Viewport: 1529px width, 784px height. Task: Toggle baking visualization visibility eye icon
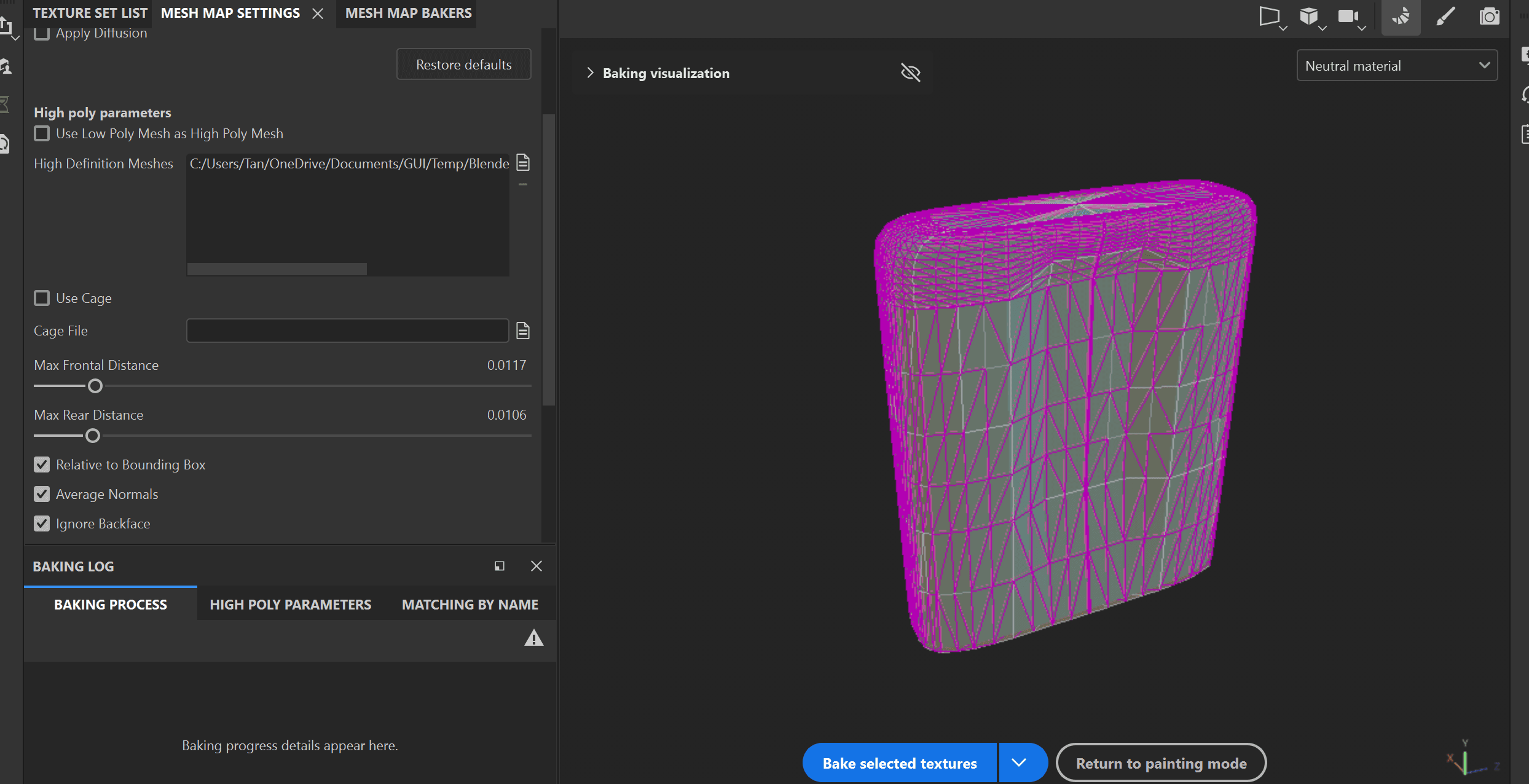tap(910, 73)
